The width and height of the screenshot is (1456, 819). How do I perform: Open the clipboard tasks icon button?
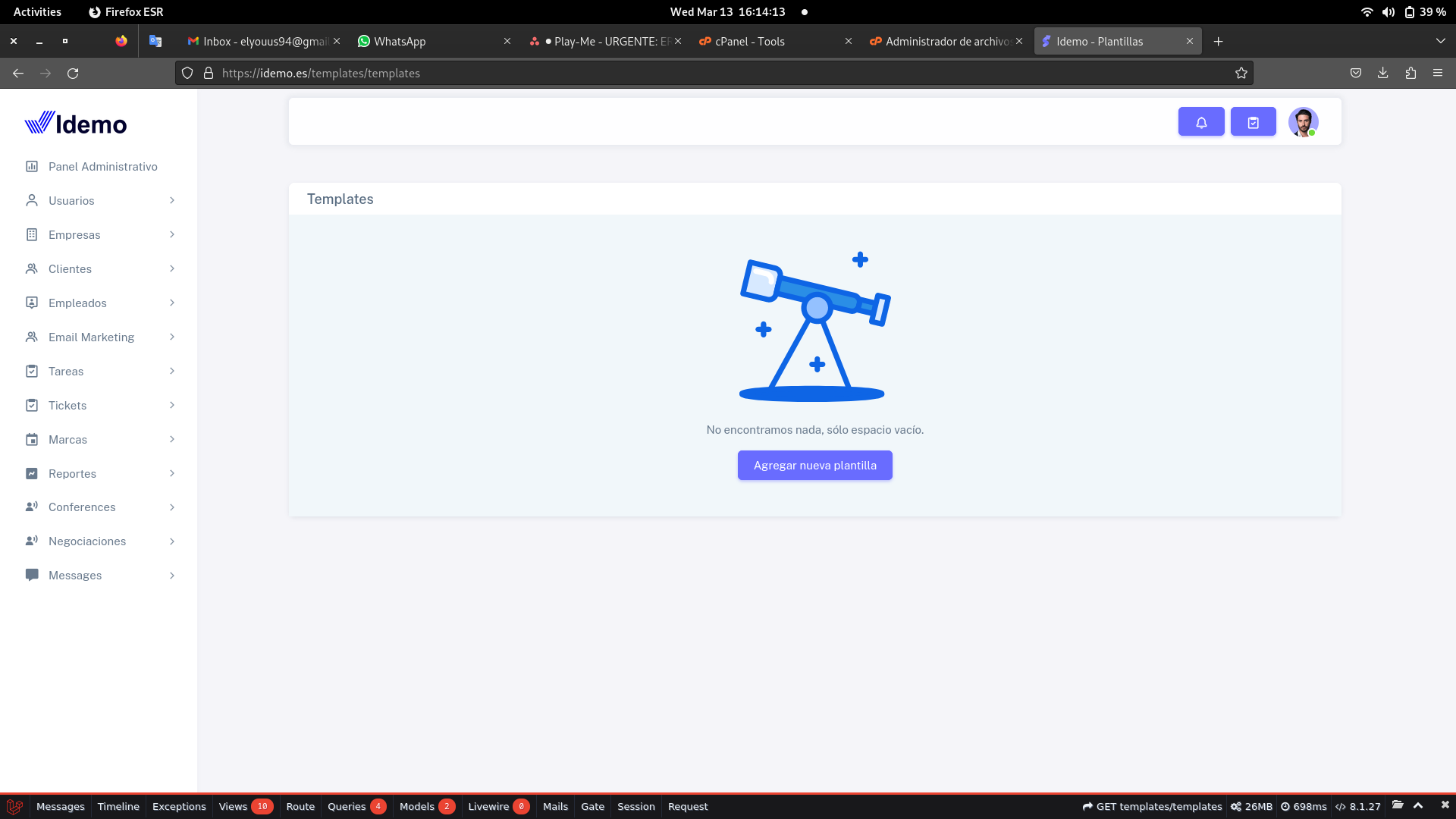[1253, 122]
